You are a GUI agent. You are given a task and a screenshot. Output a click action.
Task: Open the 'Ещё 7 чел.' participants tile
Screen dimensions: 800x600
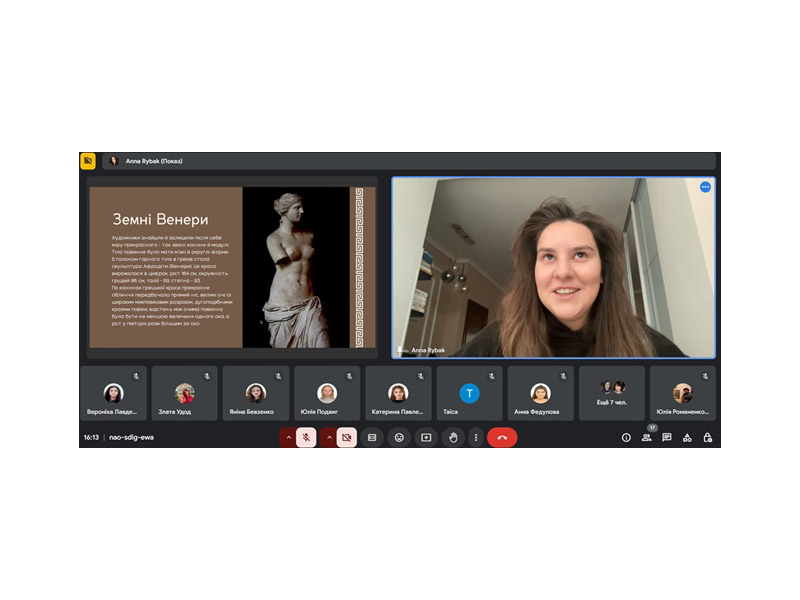point(612,392)
